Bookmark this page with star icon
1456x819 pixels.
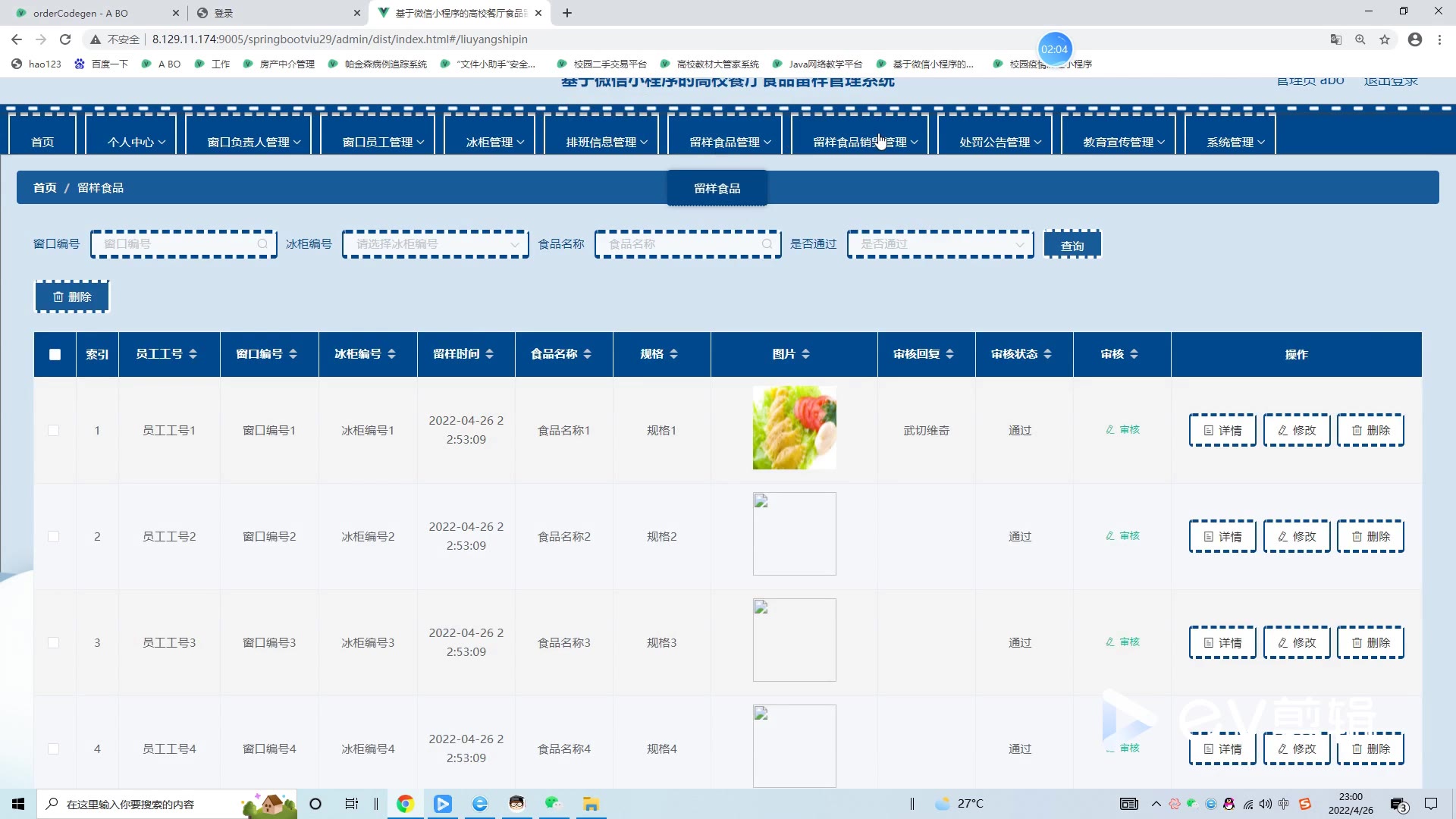coord(1385,39)
